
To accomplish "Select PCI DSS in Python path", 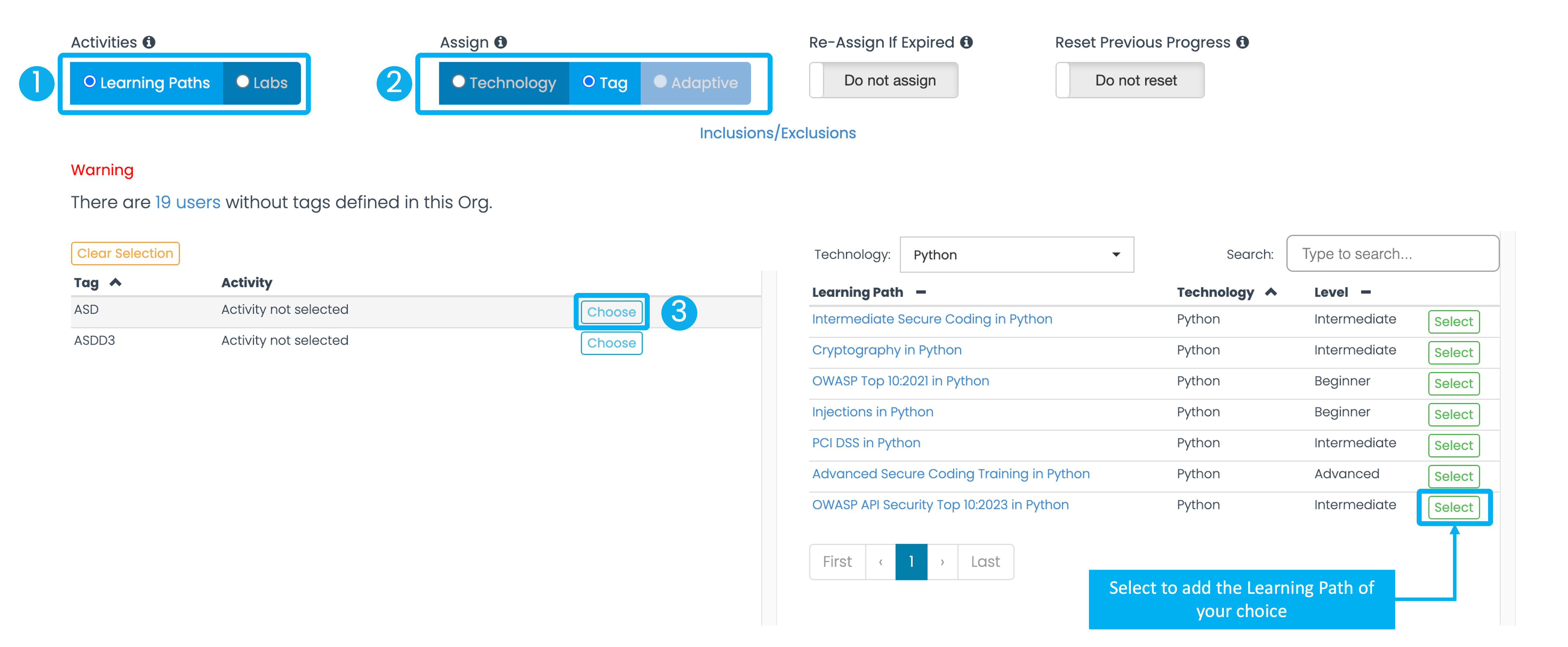I will [x=1454, y=445].
